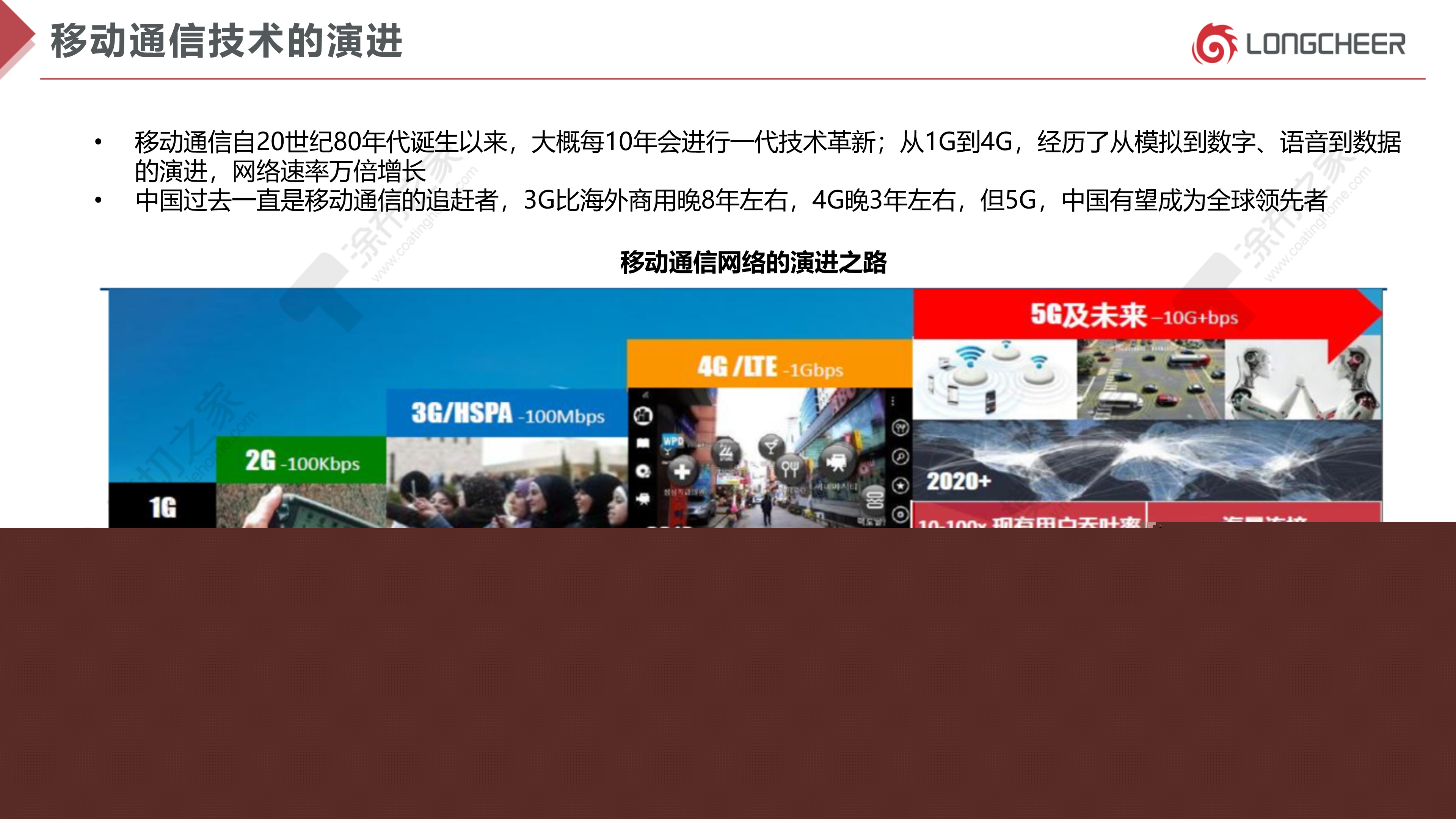Image resolution: width=1456 pixels, height=819 pixels.
Task: Select the orange 4G/LTE -1Gbps label
Action: (x=770, y=367)
